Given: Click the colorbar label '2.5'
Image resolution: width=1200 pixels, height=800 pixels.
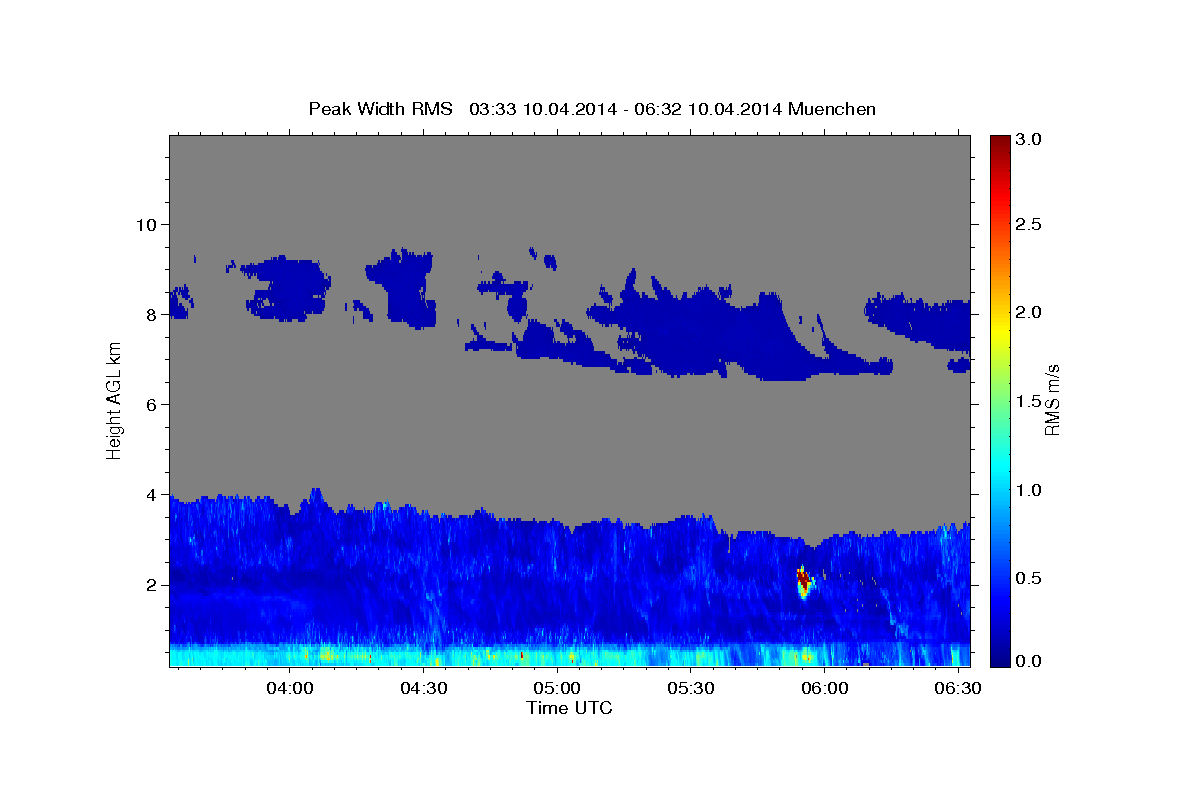Looking at the screenshot, I should [1029, 224].
